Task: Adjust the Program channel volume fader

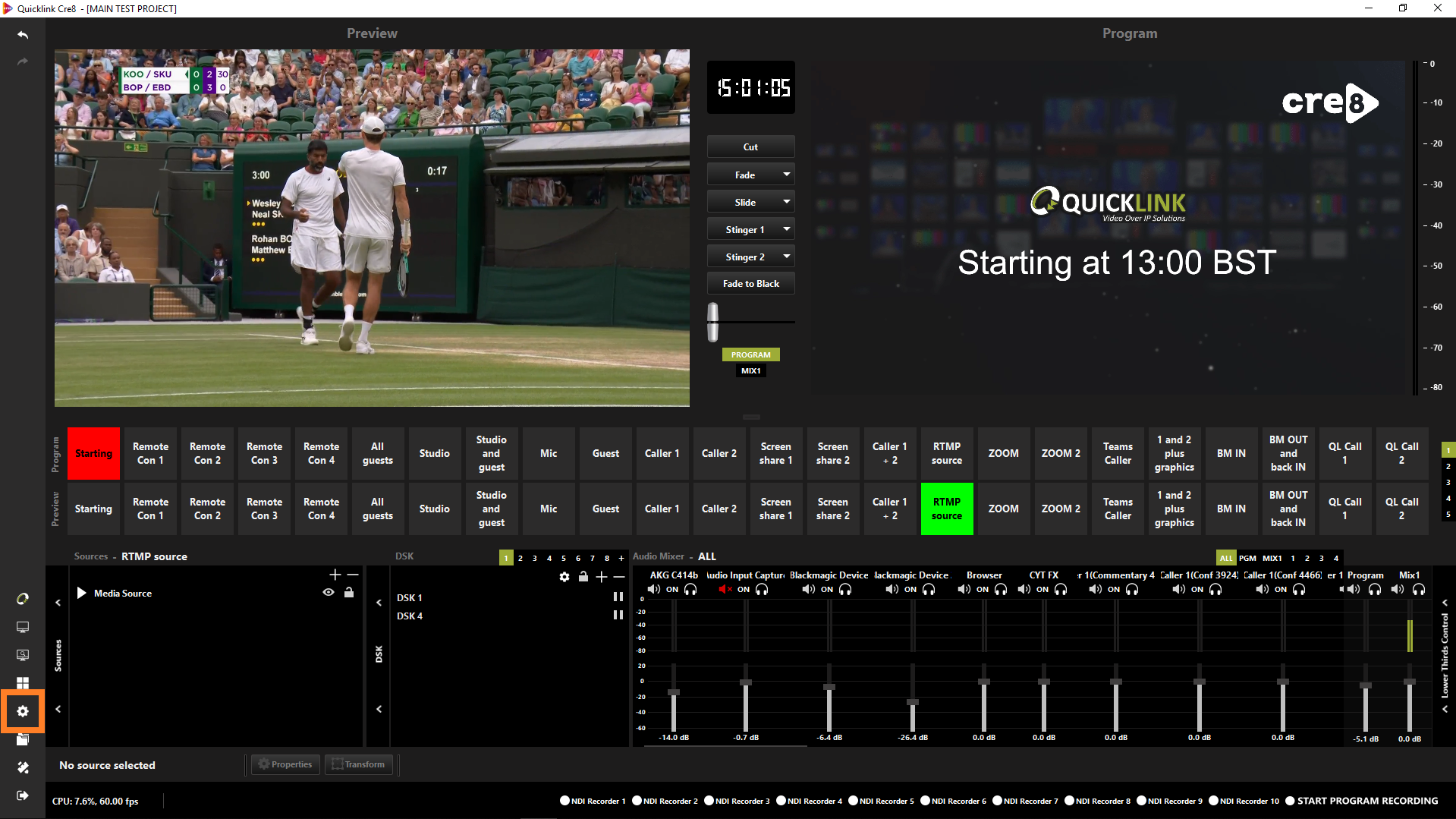Action: [1366, 685]
